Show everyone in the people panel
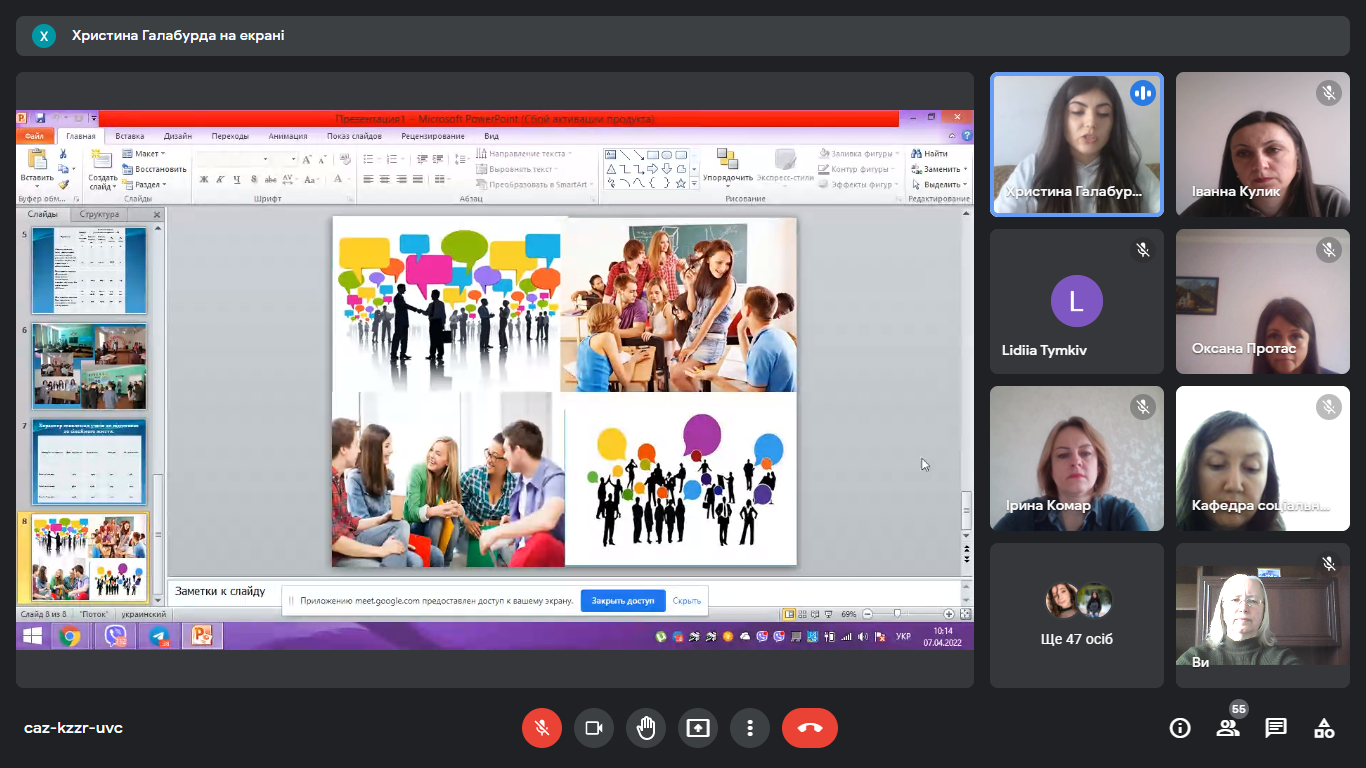Screen dimensions: 1366x768 point(1228,728)
